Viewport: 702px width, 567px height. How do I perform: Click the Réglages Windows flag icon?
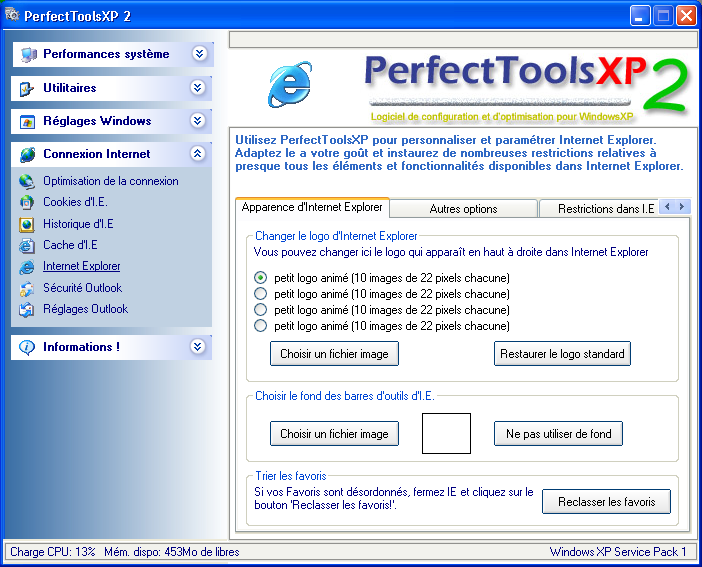[27, 122]
